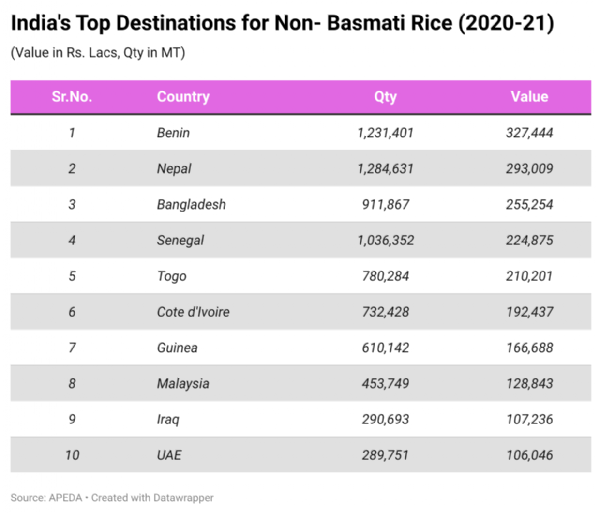Viewport: 600px width, 513px height.
Task: Click Nepal's value figure 293,009
Action: (529, 169)
